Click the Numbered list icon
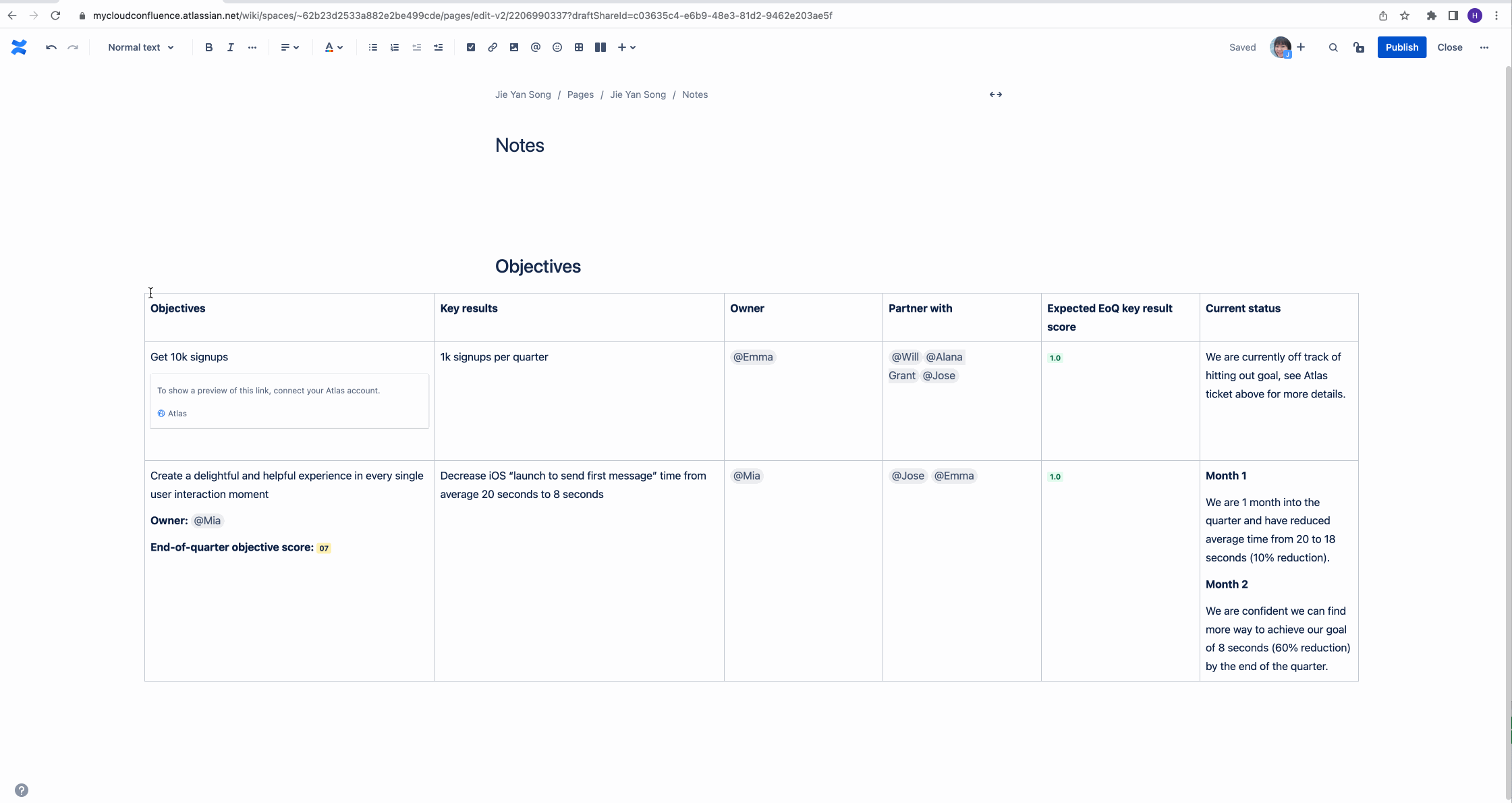This screenshot has width=1512, height=803. click(x=394, y=47)
